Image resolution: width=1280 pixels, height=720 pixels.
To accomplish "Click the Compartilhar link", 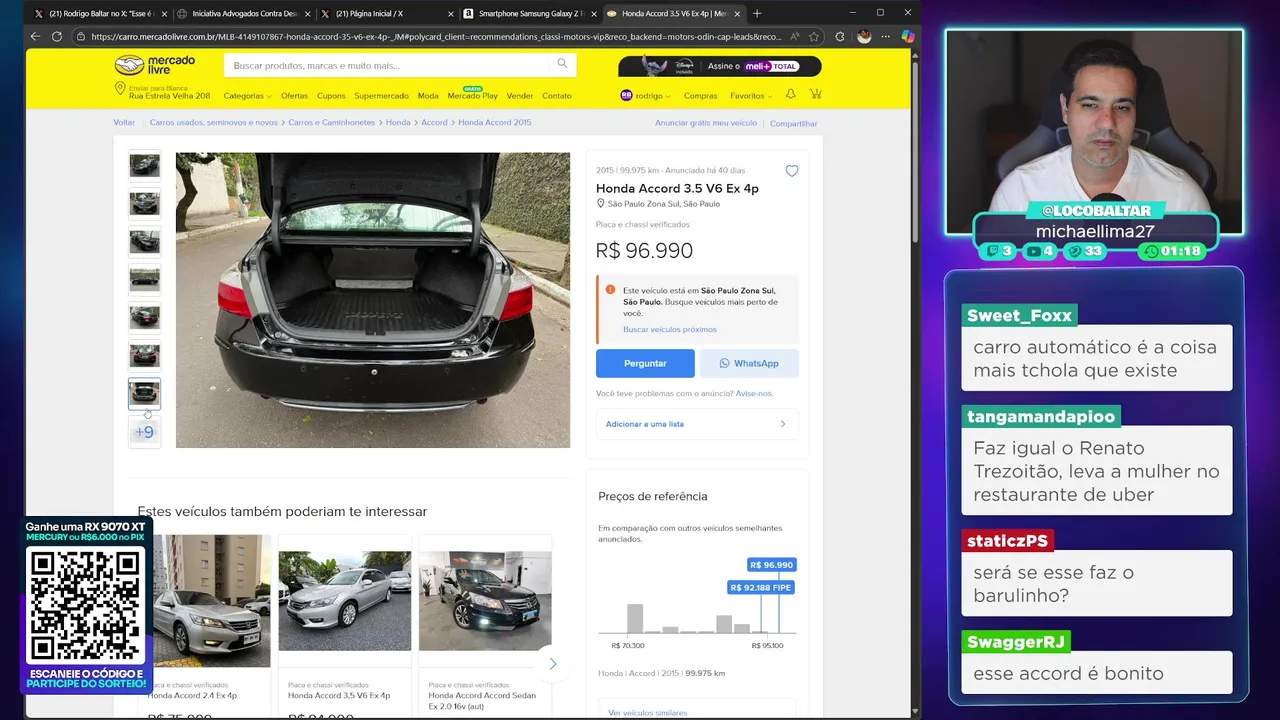I will click(x=793, y=123).
